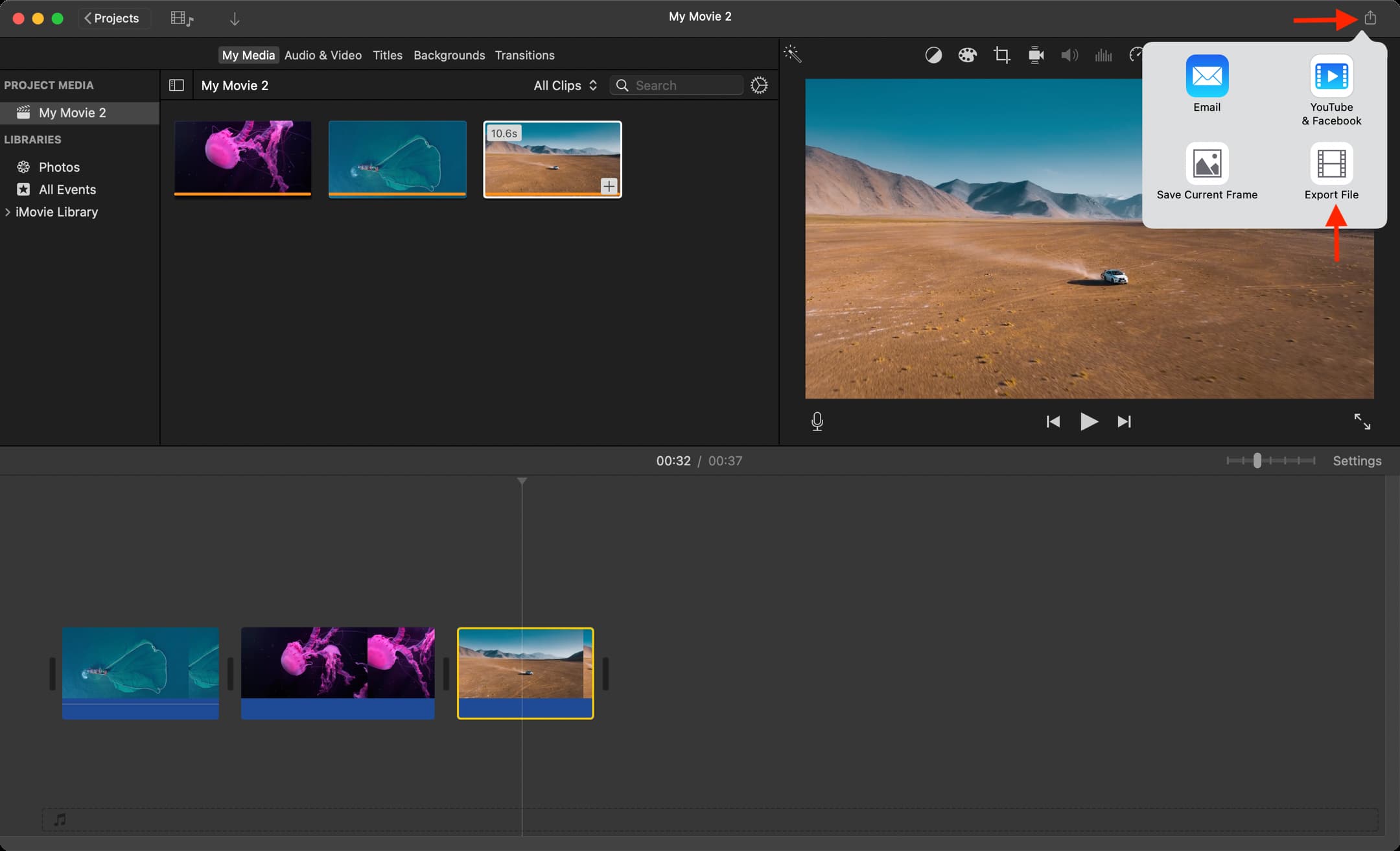Click the microphone voiceover record icon
Image resolution: width=1400 pixels, height=851 pixels.
817,421
